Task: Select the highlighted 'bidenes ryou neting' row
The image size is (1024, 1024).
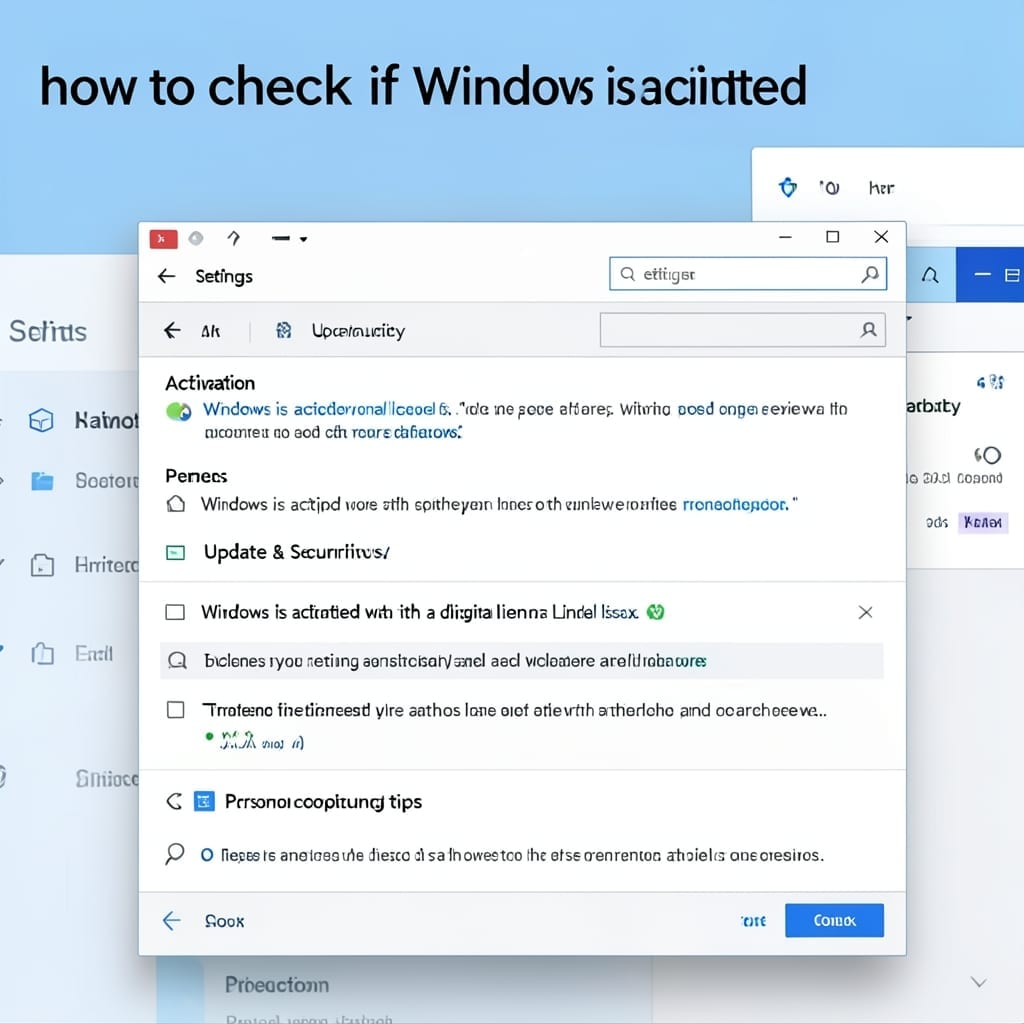Action: tap(522, 661)
